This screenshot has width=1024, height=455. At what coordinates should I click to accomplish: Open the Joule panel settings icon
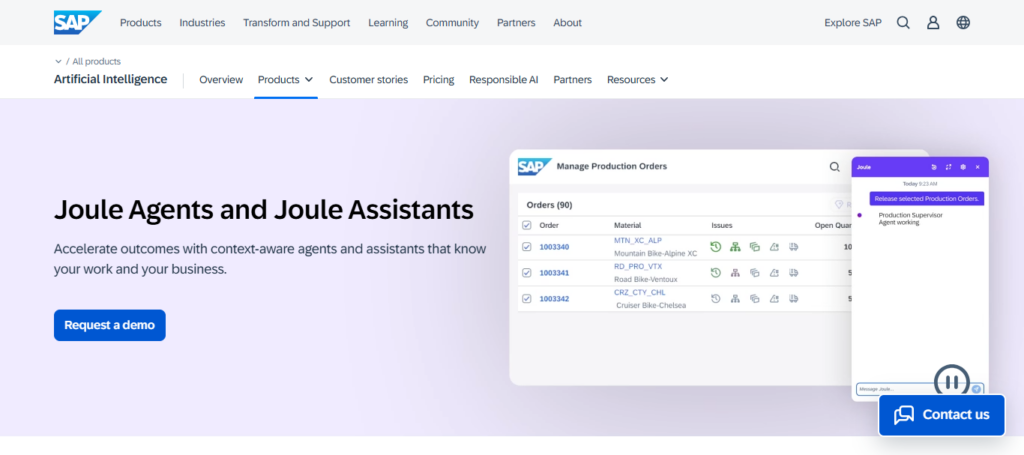963,167
